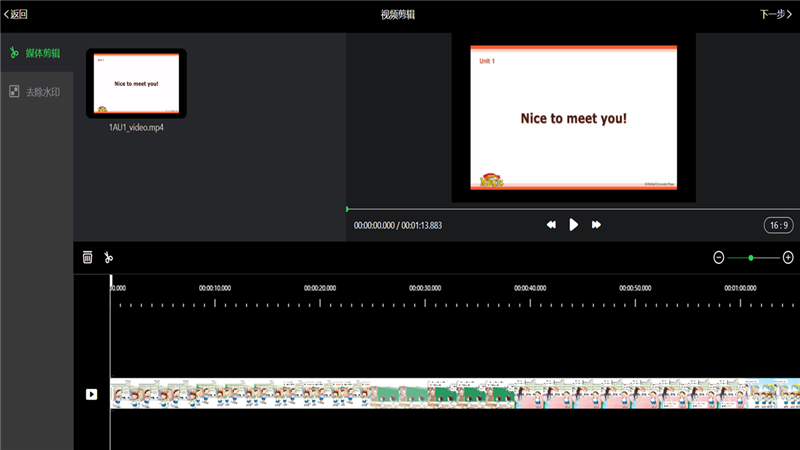Click 返回 to go back
800x450 pixels.
(16, 14)
